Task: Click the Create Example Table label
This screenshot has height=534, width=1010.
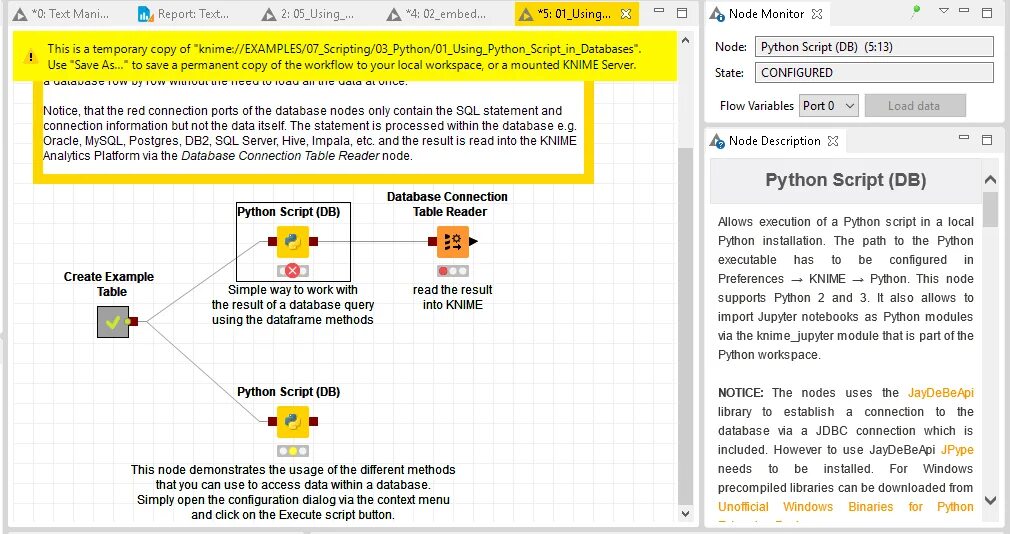Action: point(109,284)
